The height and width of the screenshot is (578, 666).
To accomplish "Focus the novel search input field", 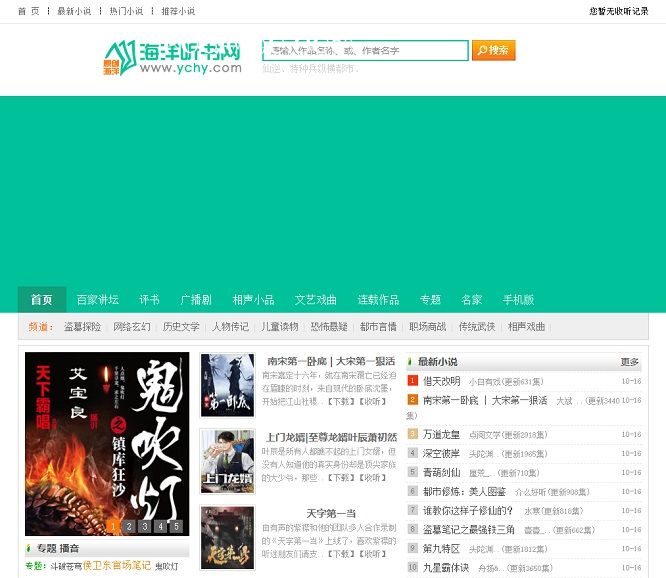I will point(364,50).
